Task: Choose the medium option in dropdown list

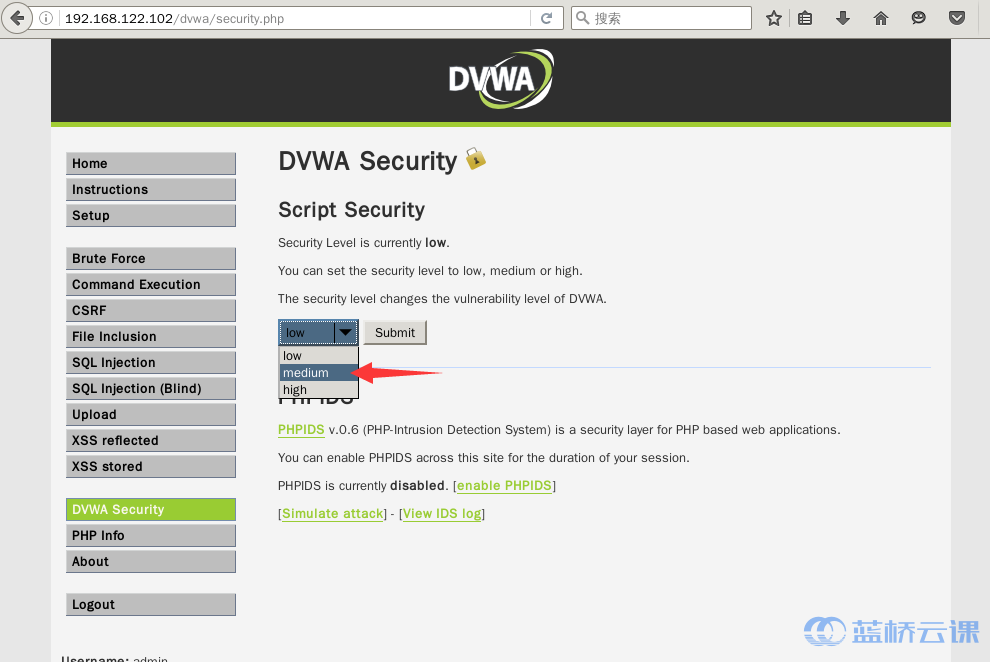Action: point(318,372)
